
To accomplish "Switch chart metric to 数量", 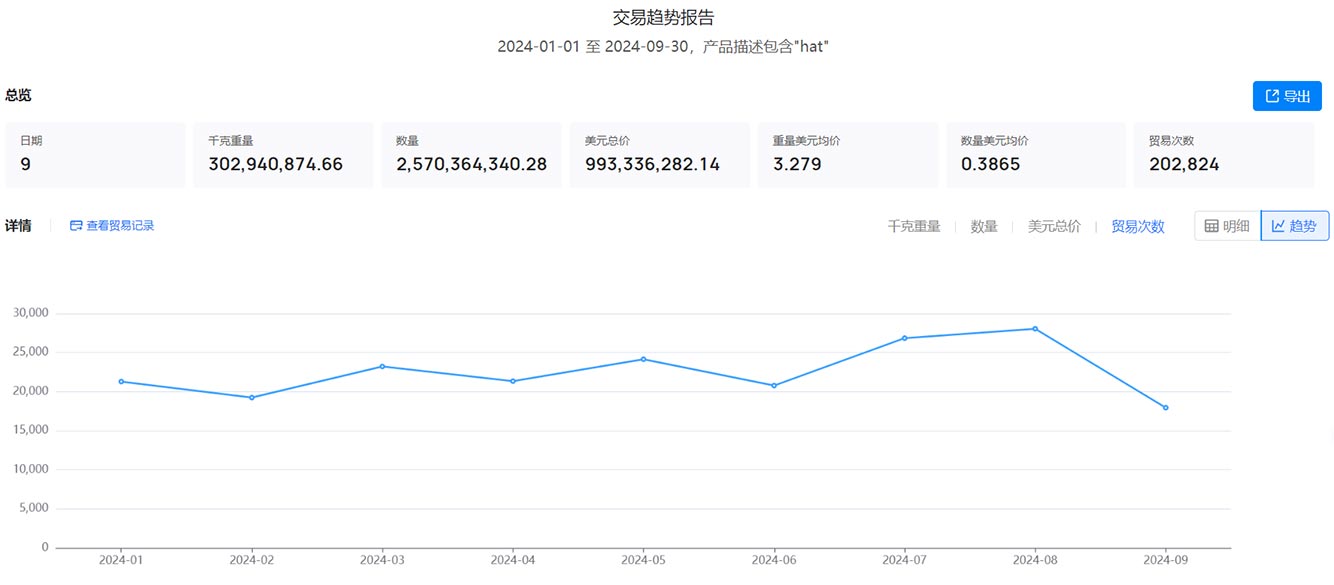I will [984, 226].
